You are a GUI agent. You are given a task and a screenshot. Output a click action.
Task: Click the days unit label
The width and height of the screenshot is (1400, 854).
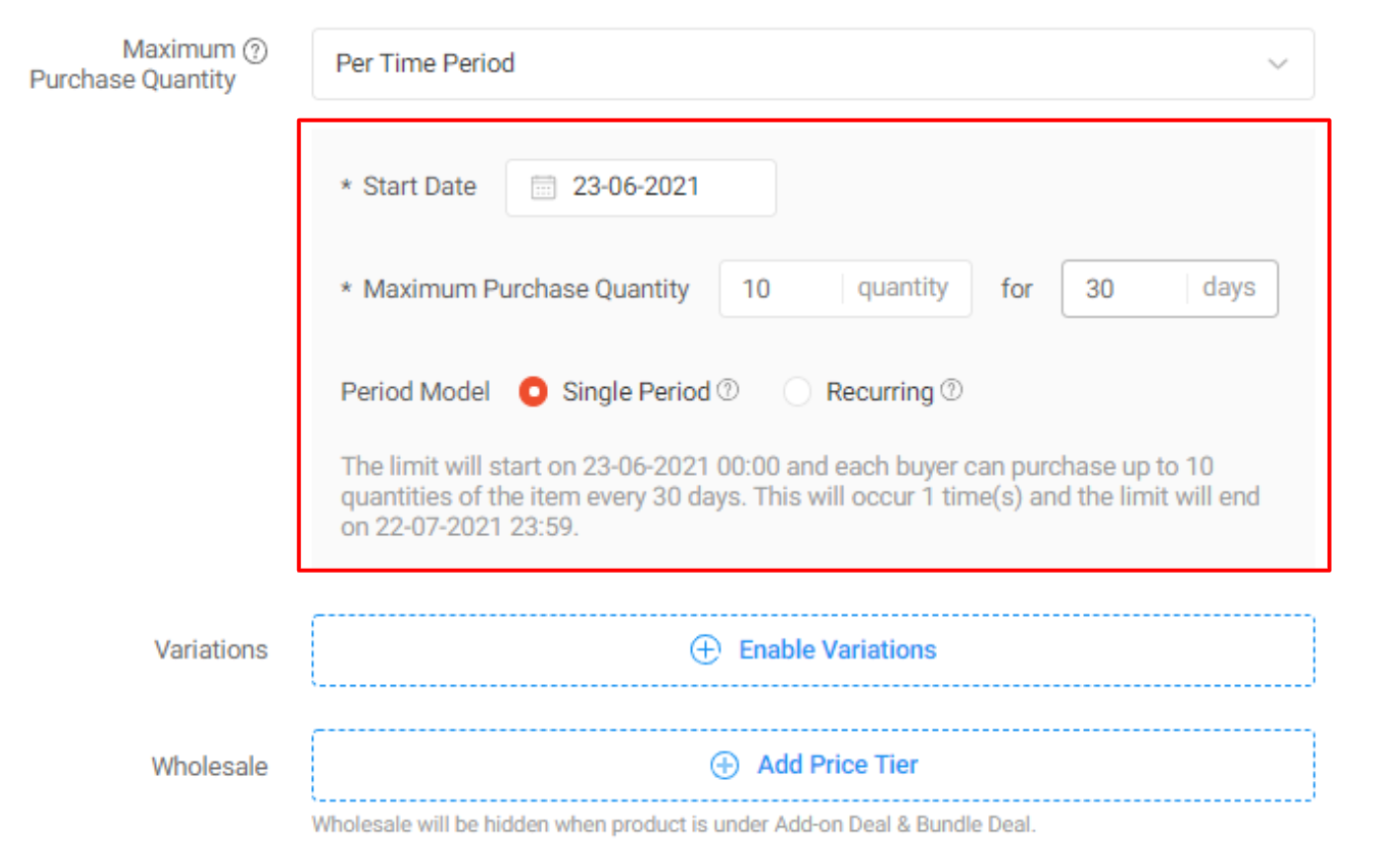[x=1227, y=287]
